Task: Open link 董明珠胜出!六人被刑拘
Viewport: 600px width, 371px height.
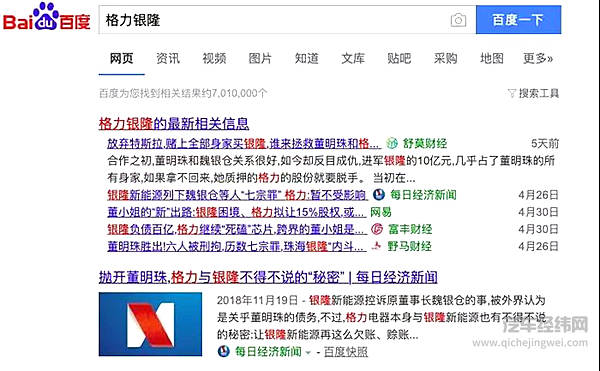Action: (236, 246)
